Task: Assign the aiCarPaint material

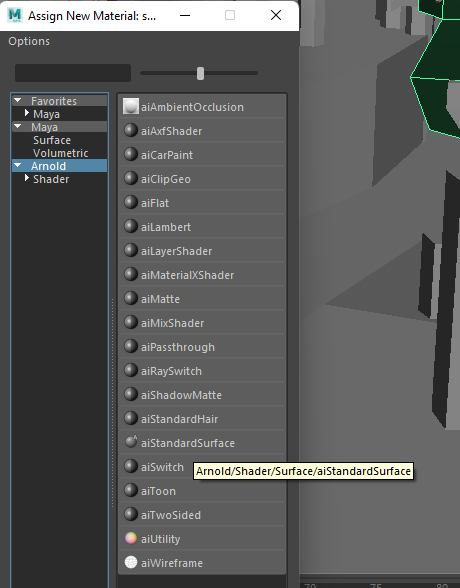Action: pyautogui.click(x=202, y=155)
